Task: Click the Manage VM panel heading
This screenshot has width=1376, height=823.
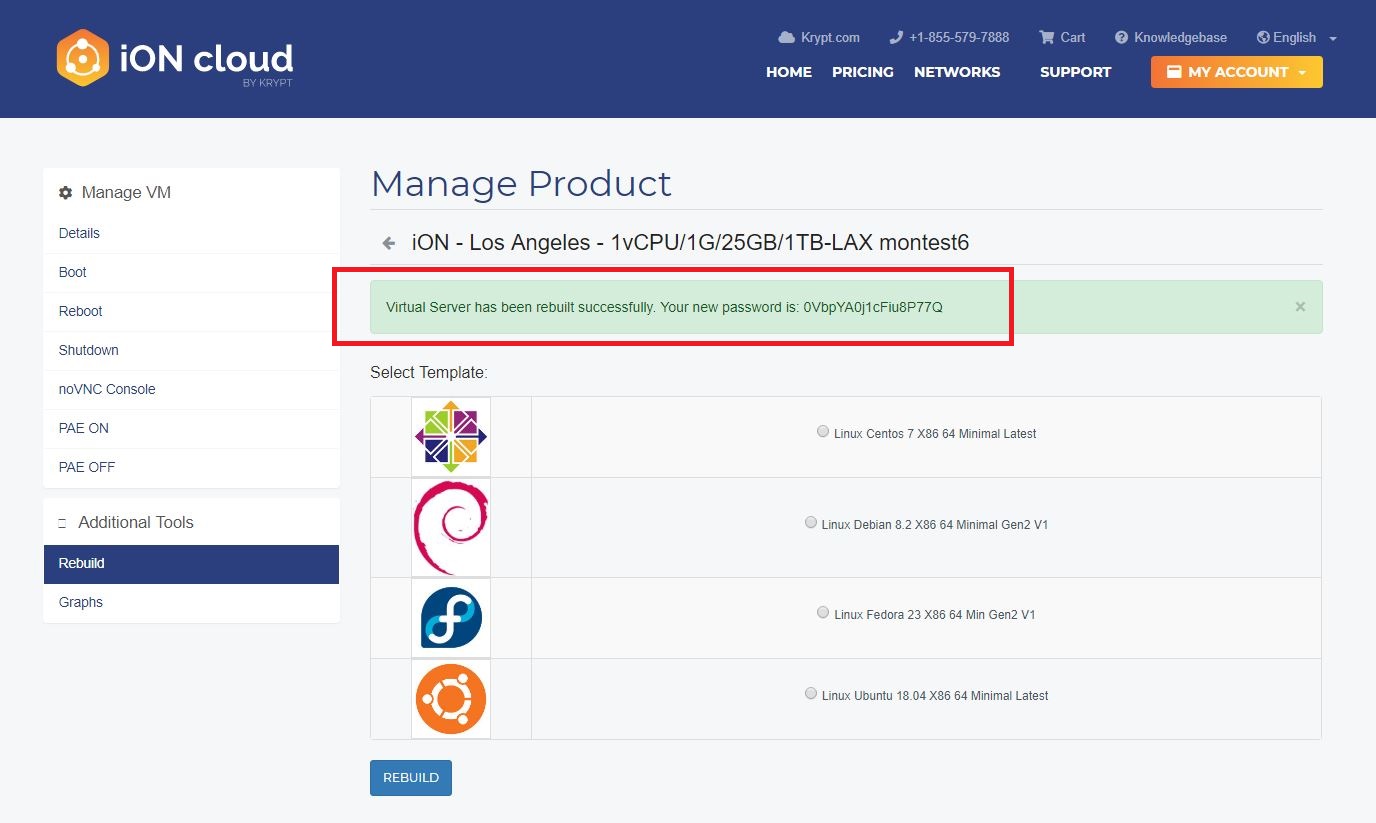Action: 126,193
